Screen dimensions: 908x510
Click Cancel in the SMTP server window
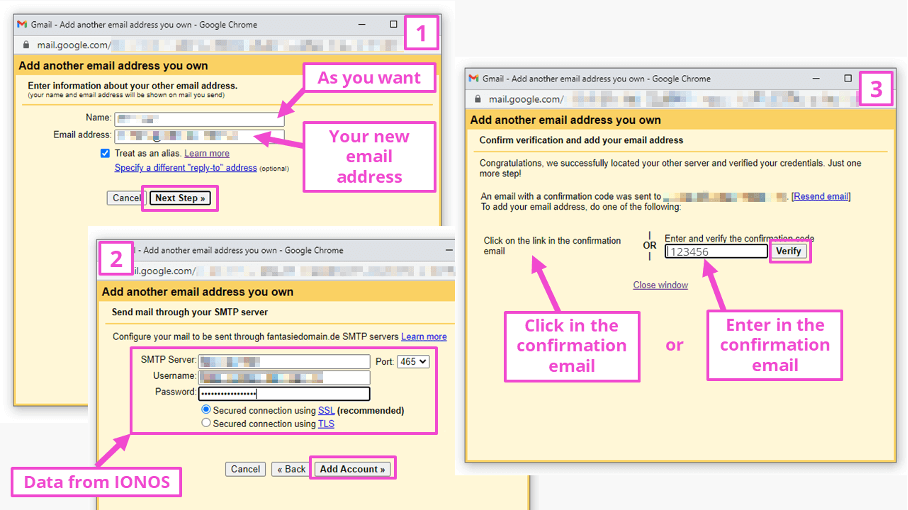tap(245, 469)
